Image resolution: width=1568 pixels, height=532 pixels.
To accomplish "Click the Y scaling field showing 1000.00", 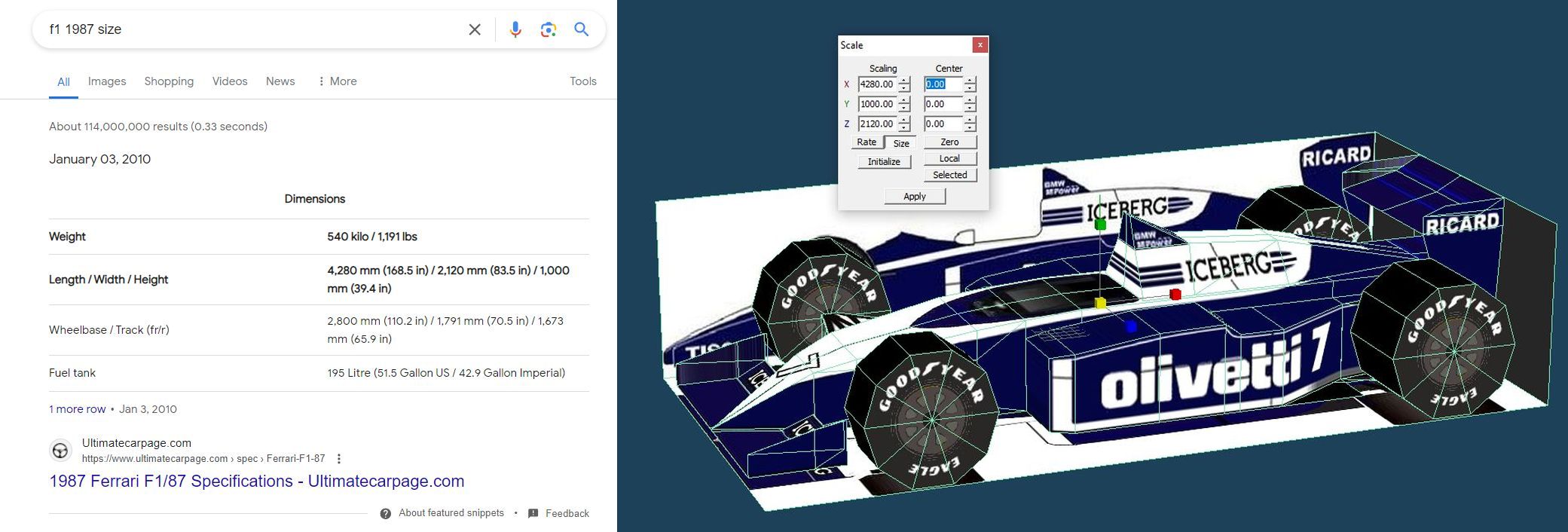I will tap(877, 104).
